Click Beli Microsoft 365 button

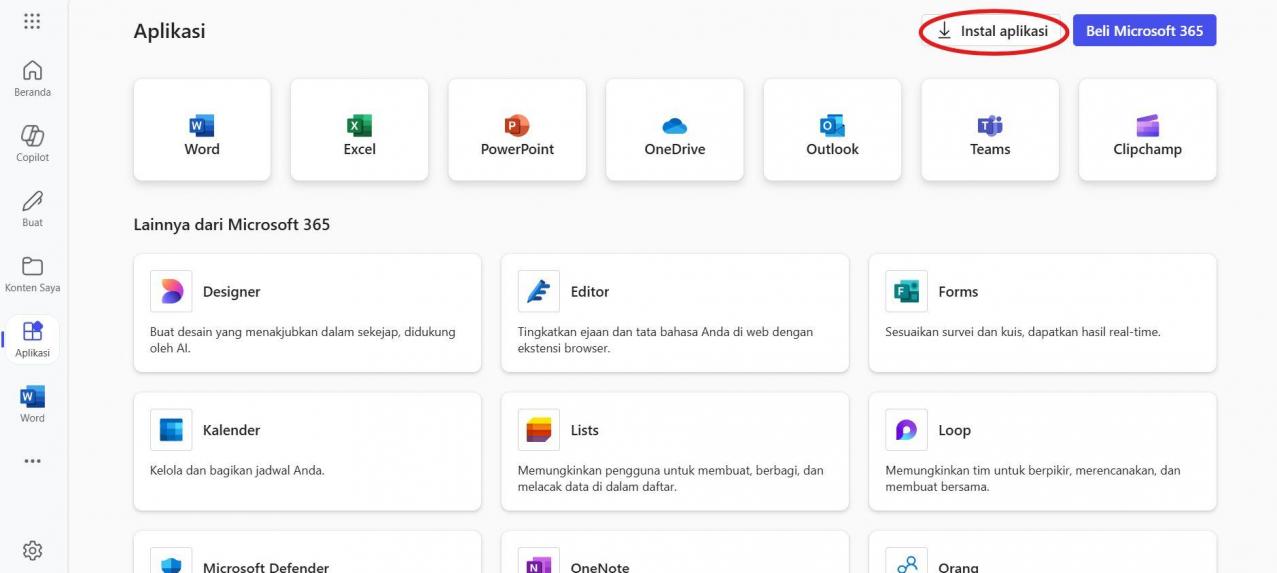1144,31
